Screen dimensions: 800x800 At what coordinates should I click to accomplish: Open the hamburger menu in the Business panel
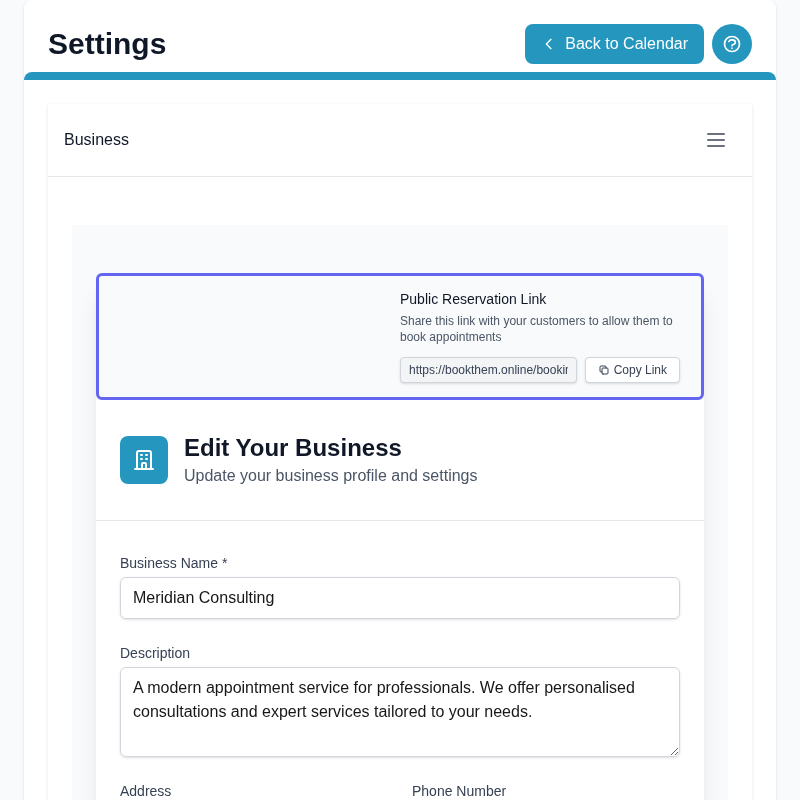pyautogui.click(x=716, y=140)
